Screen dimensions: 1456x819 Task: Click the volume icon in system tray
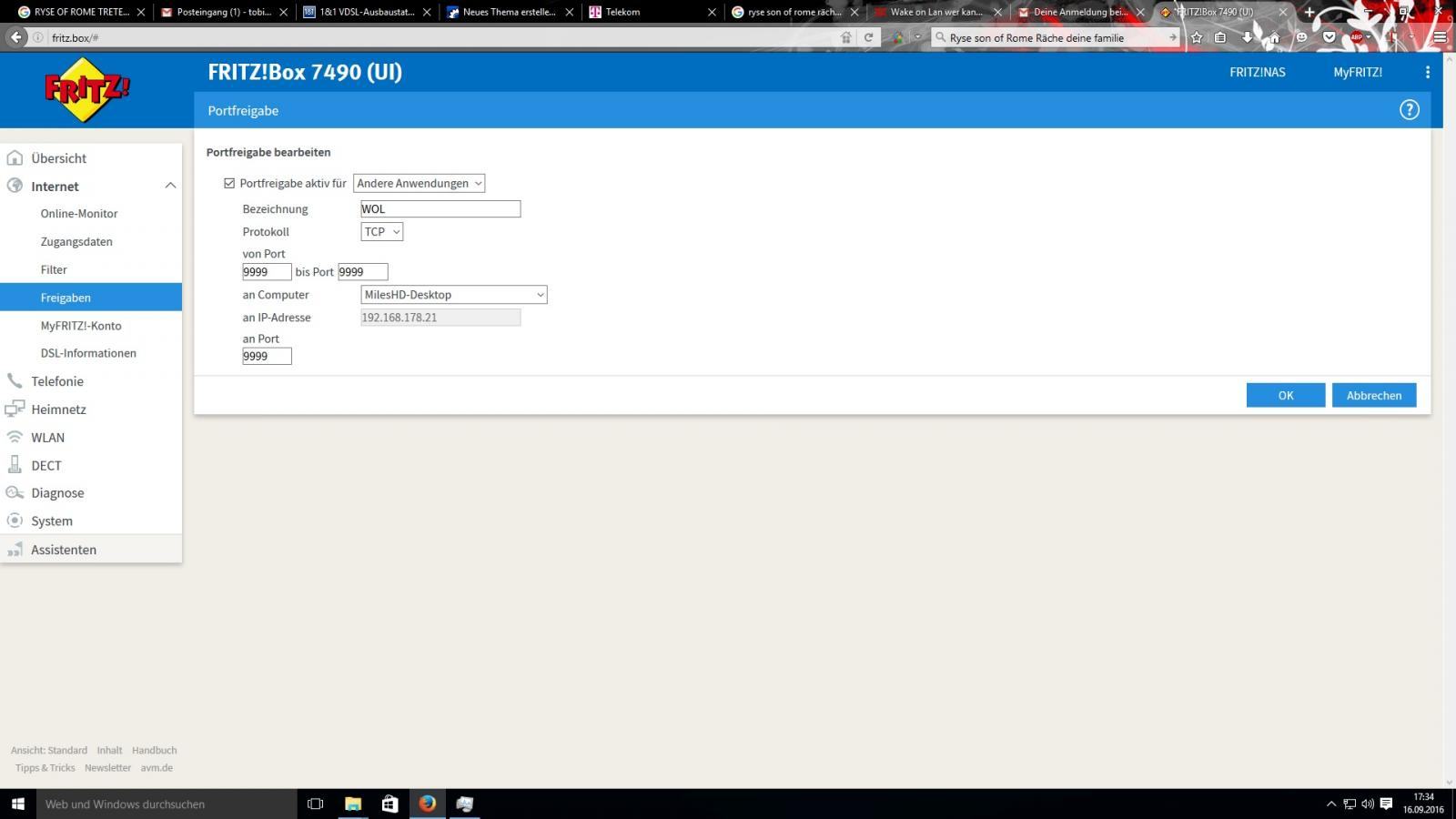(x=1368, y=804)
